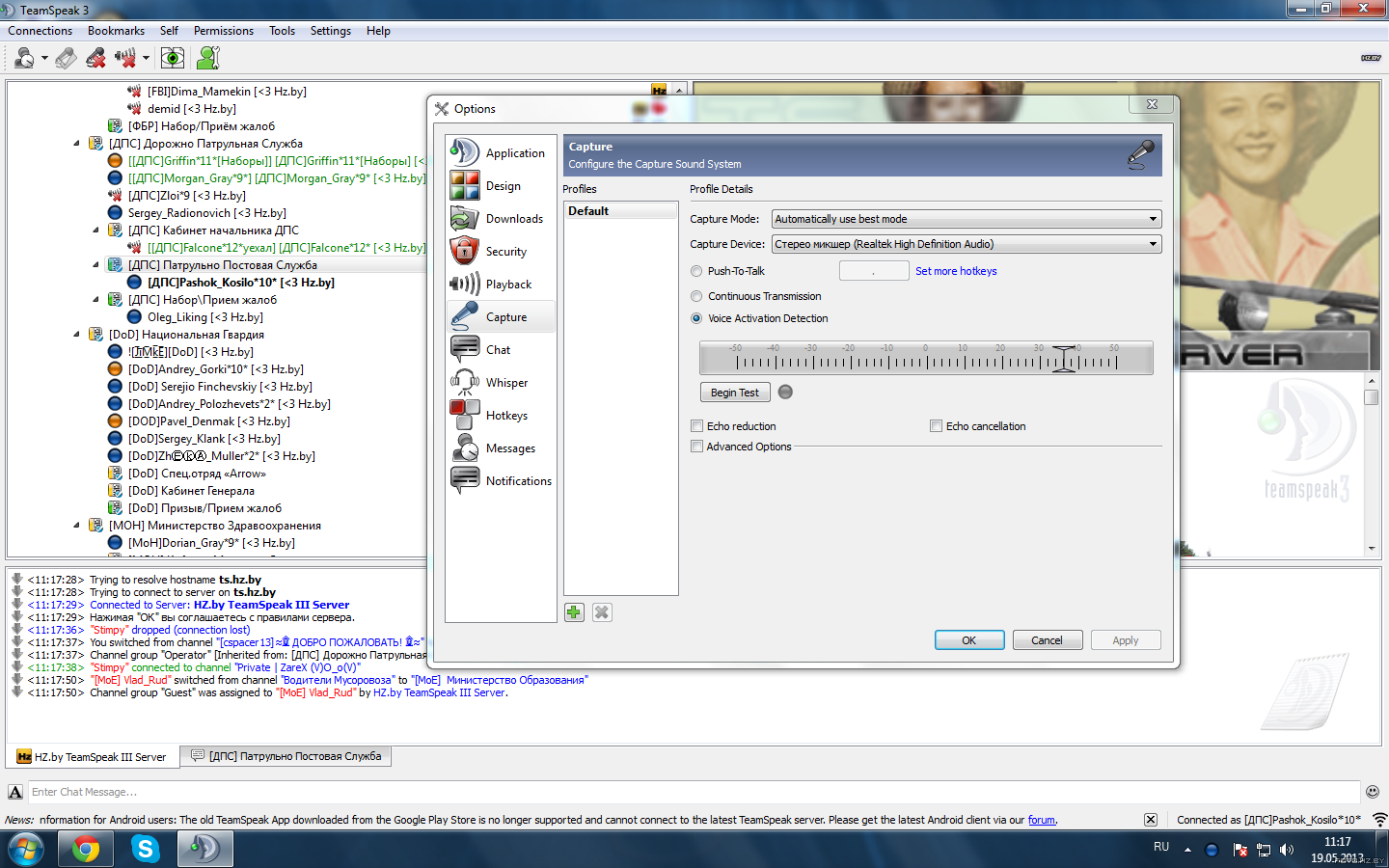This screenshot has height=868, width=1389.
Task: Select Continuous Transmission radio button
Action: pyautogui.click(x=696, y=296)
